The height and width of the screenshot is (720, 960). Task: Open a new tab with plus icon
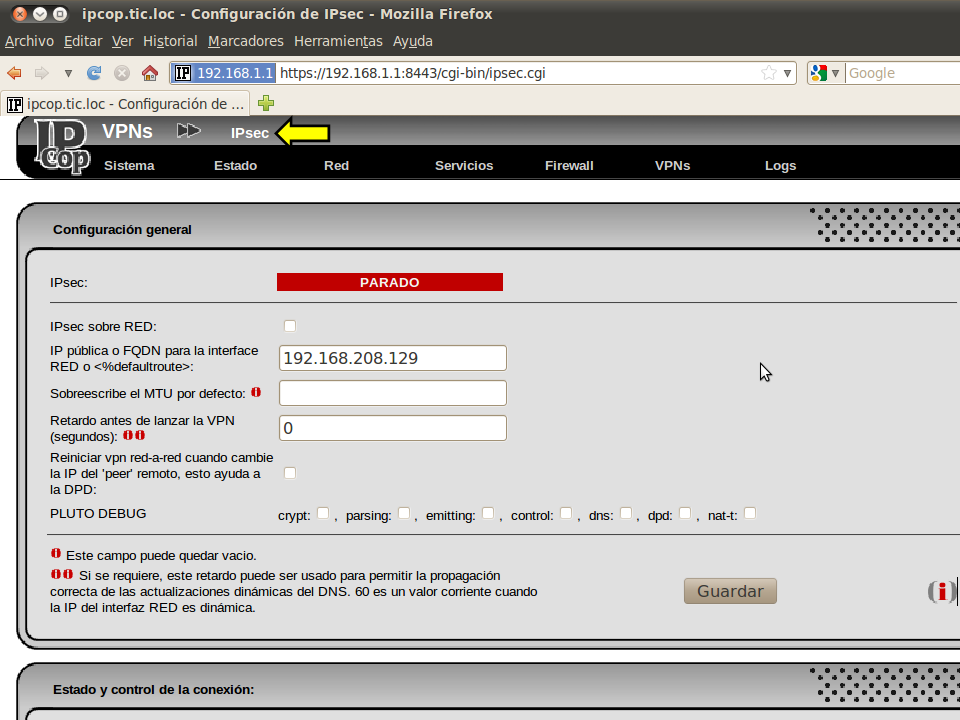click(266, 103)
